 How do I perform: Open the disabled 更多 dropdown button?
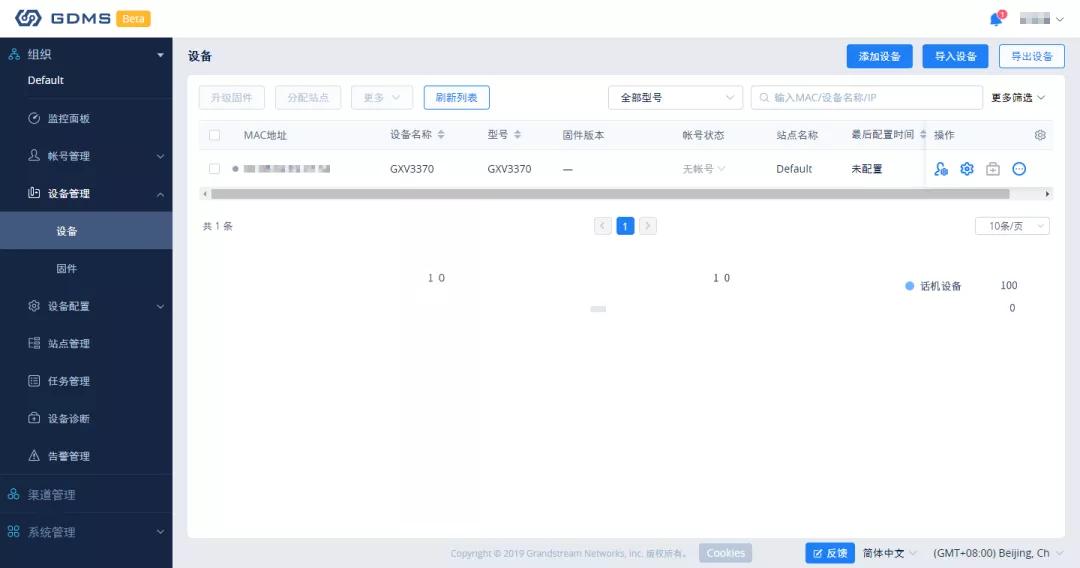pos(382,98)
